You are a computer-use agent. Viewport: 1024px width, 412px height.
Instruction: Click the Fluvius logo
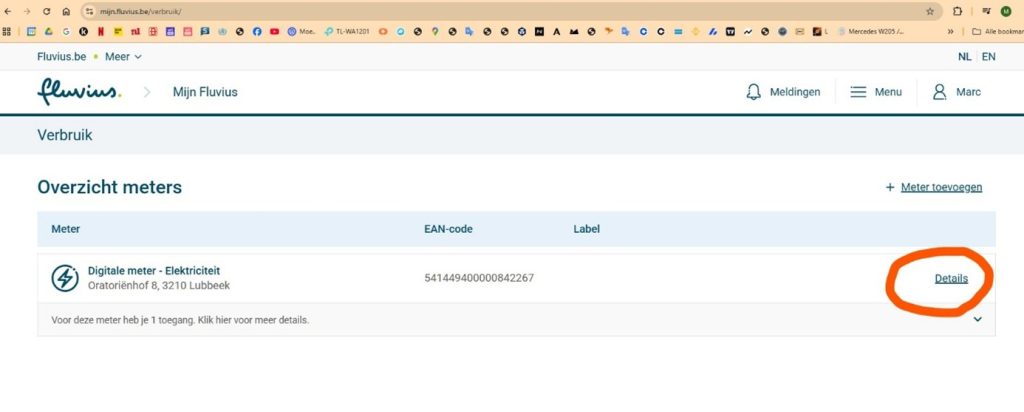coord(79,92)
